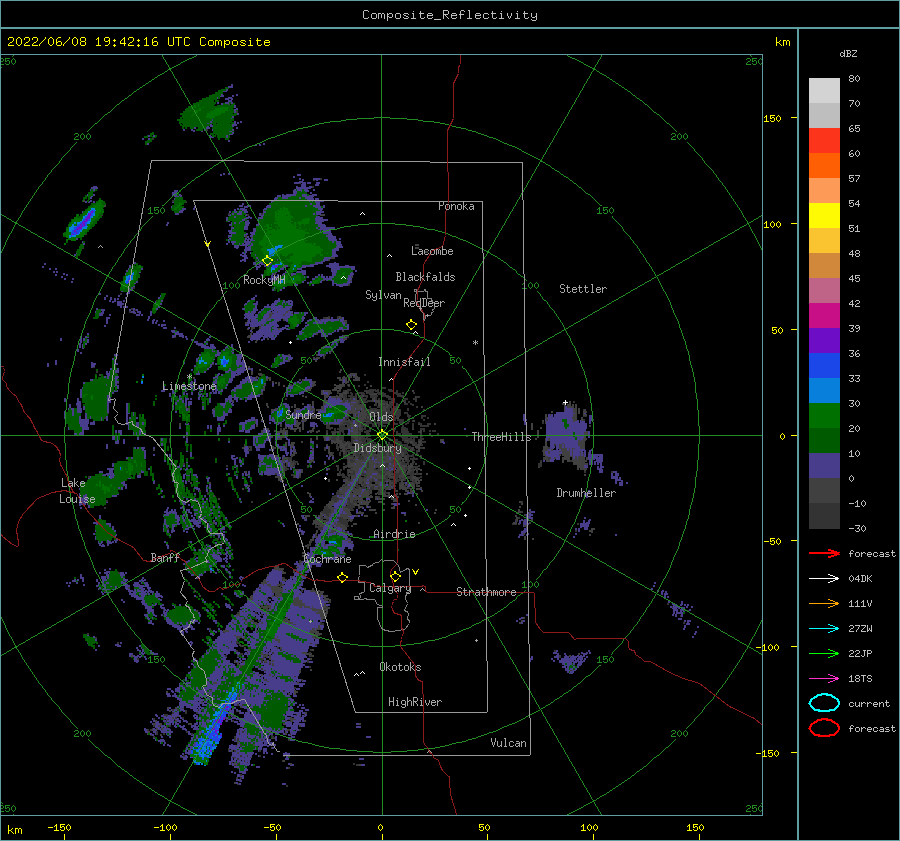Click the yellow 54–51 dBZ color swatch
Image resolution: width=900 pixels, height=841 pixels.
(x=824, y=215)
